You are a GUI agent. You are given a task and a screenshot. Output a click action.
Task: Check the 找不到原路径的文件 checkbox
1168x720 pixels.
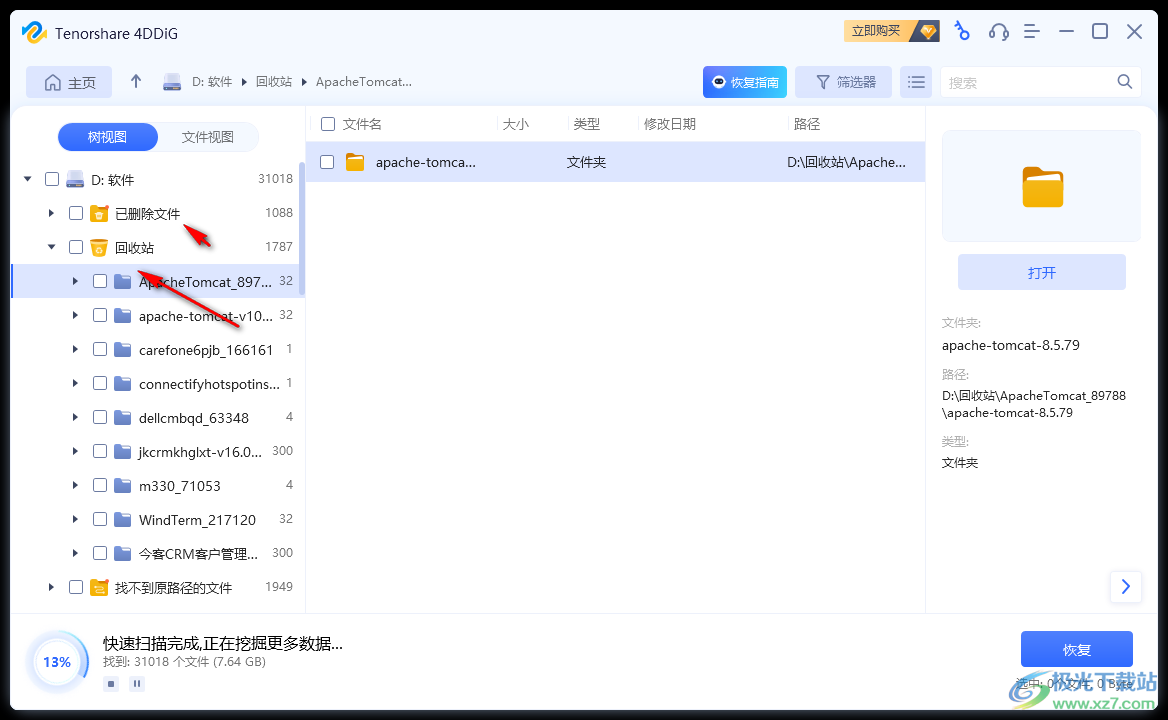coord(76,587)
